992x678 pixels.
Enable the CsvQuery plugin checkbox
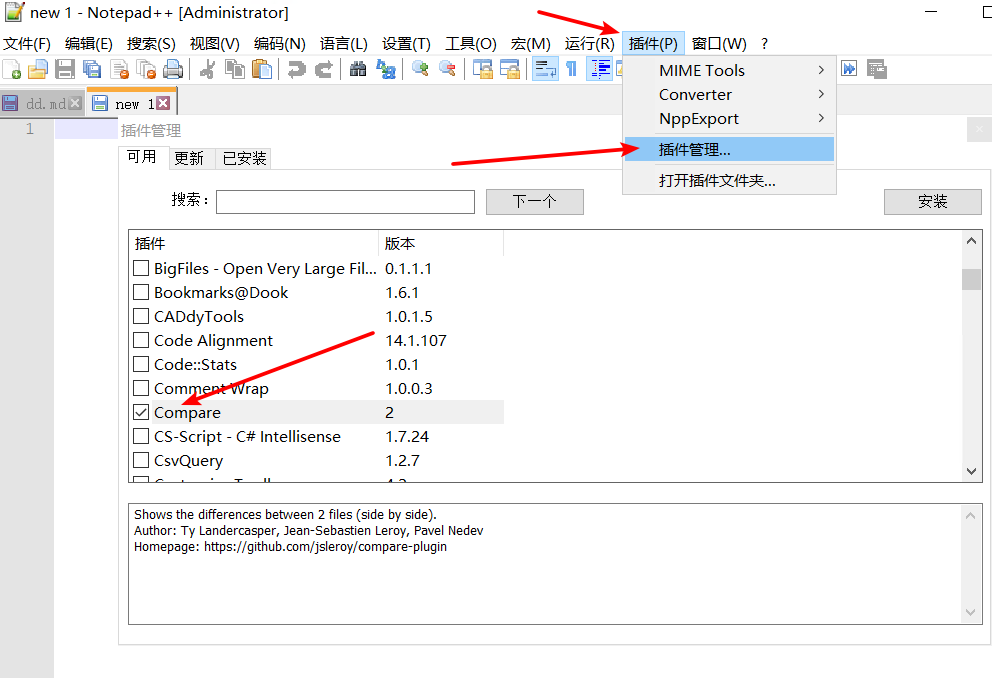click(141, 460)
